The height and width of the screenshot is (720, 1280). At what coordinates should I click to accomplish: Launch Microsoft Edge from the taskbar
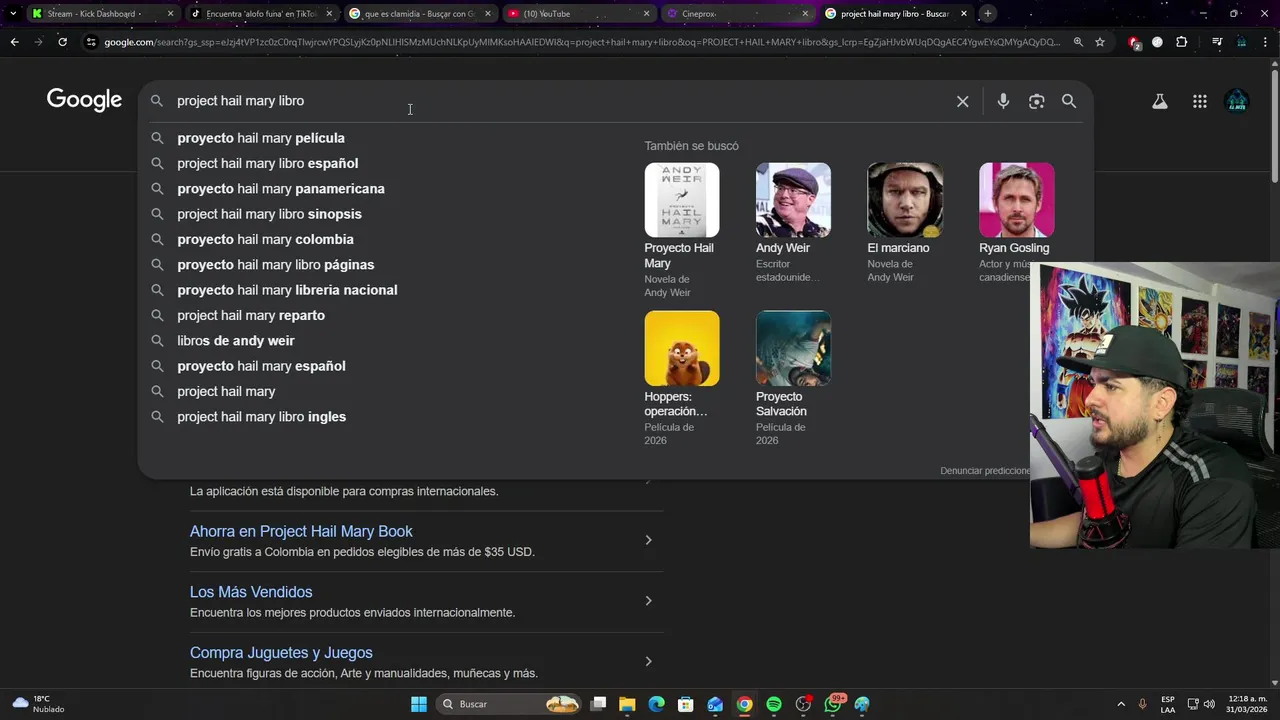click(x=656, y=704)
